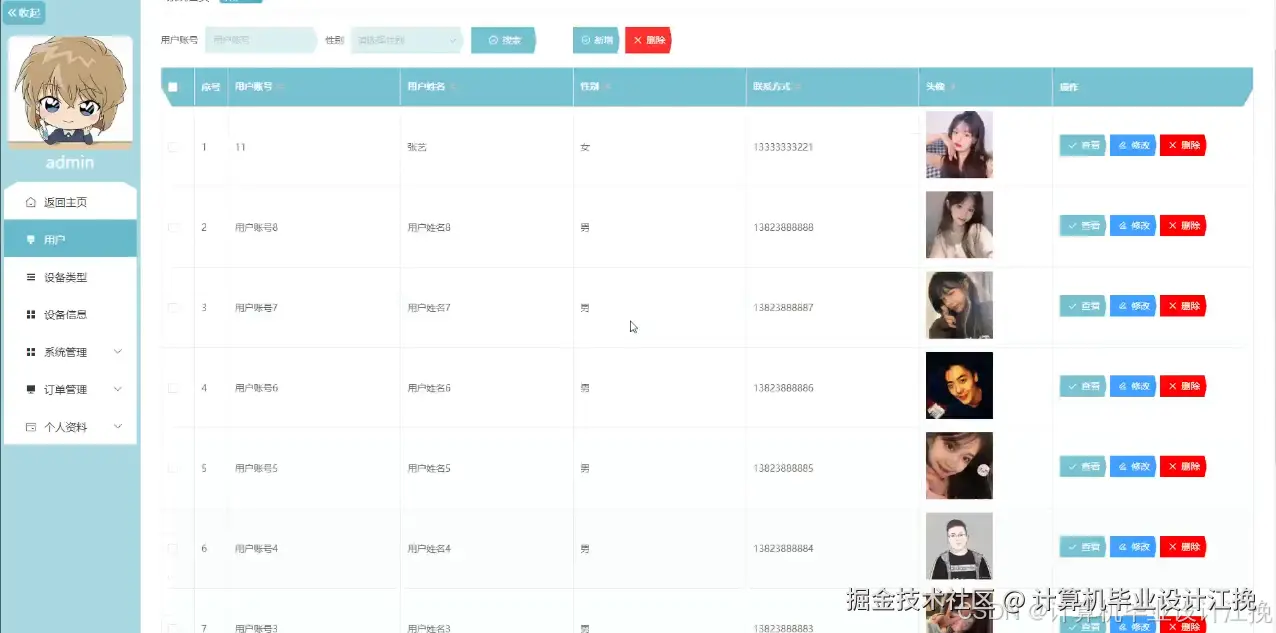The width and height of the screenshot is (1276, 633).
Task: Expand the 个人资料 submenu chevron
Action: [118, 427]
